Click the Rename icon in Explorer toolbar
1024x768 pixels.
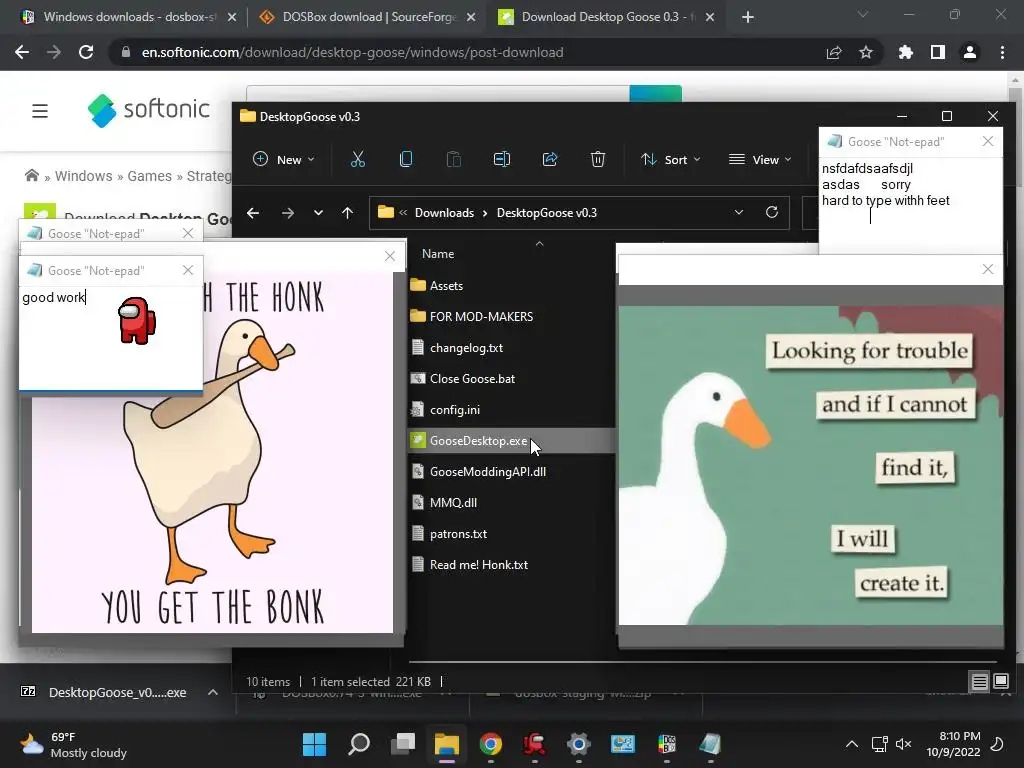[x=502, y=159]
